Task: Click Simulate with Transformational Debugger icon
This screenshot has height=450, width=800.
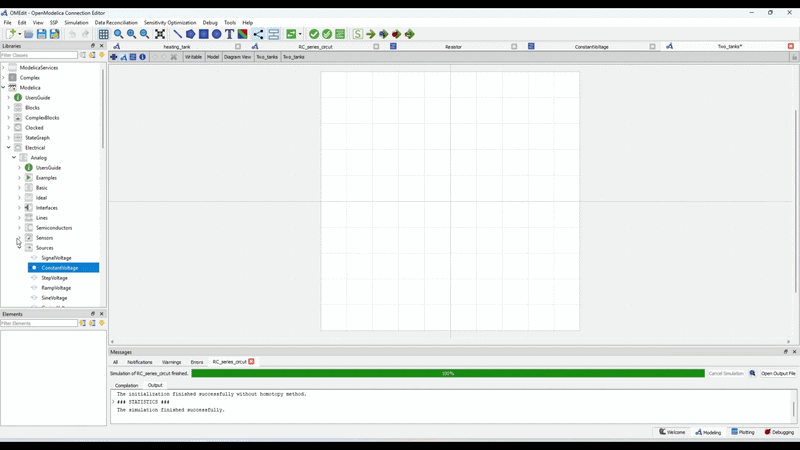Action: [x=384, y=34]
